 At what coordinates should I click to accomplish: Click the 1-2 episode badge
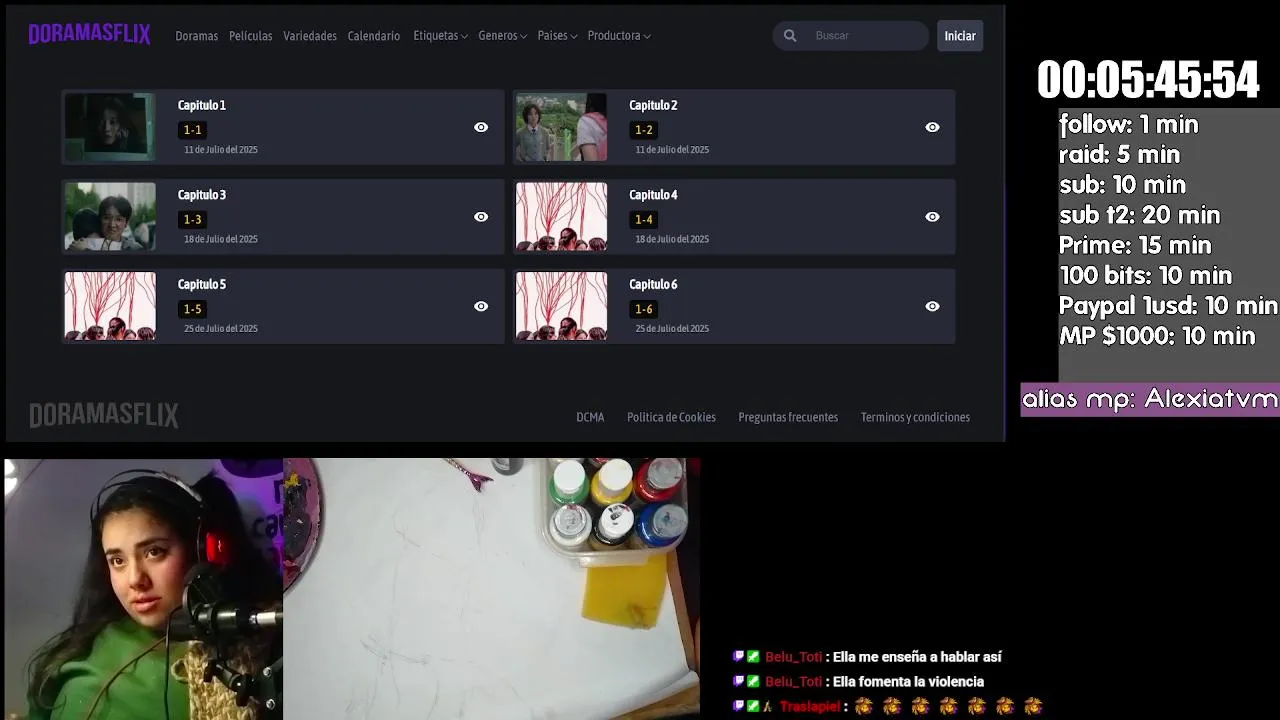click(643, 130)
